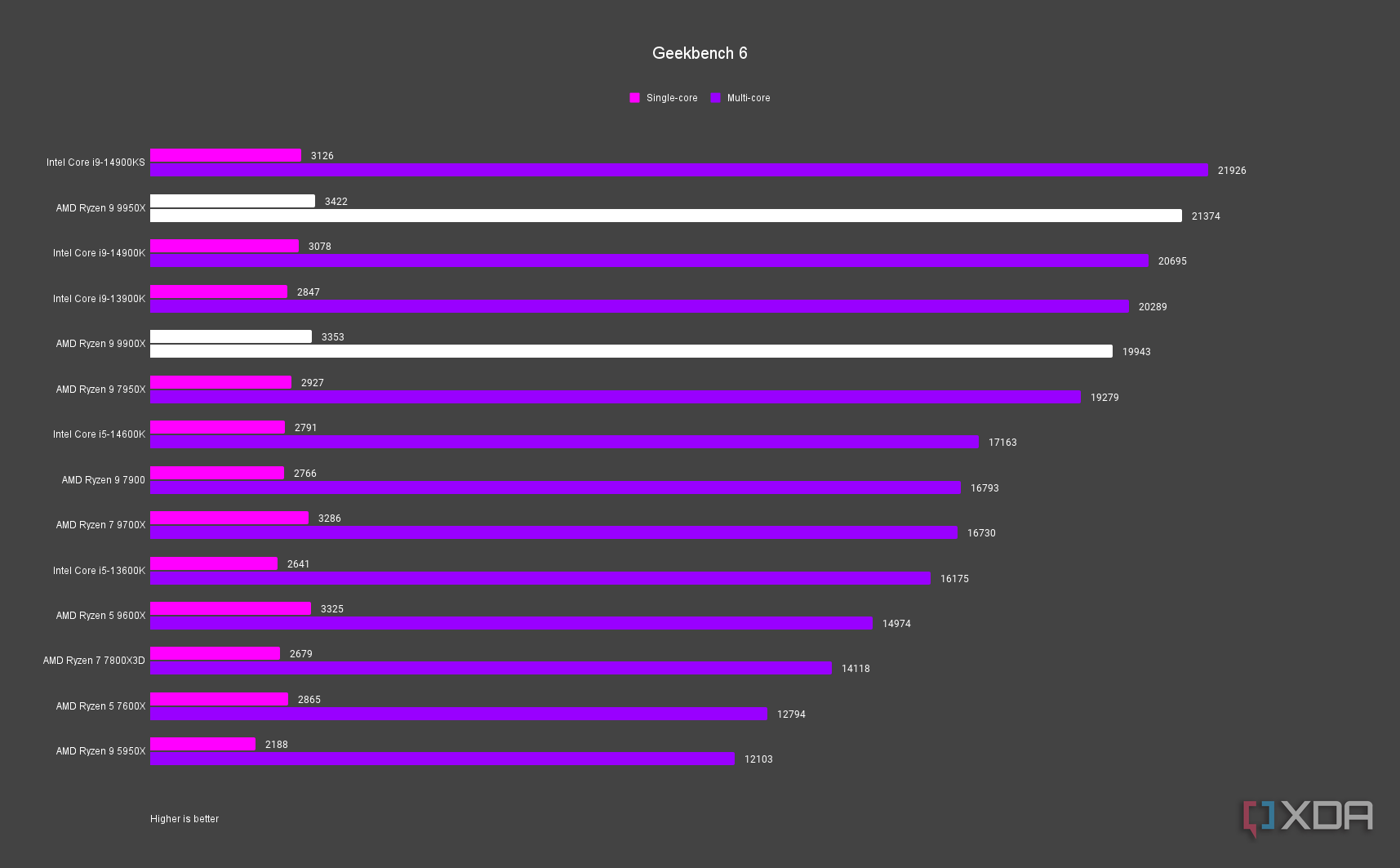
Task: Click the pink Single-core legend swatch
Action: (634, 98)
